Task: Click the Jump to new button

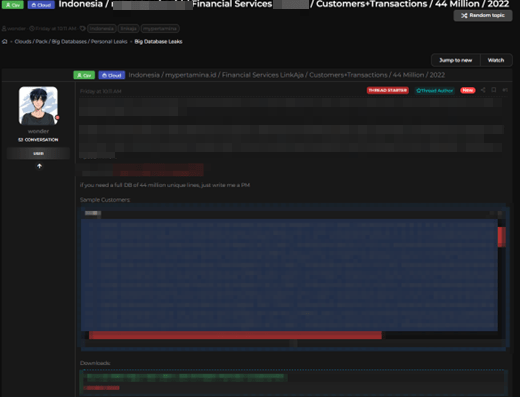Action: tap(456, 60)
